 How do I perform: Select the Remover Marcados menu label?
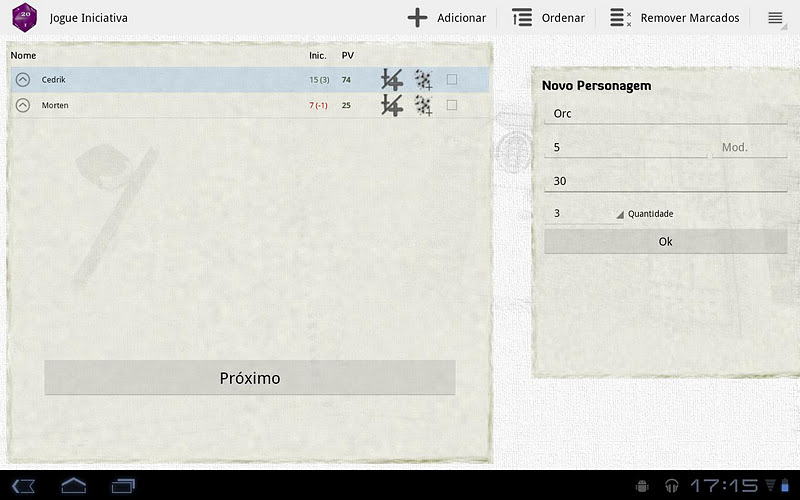click(690, 18)
